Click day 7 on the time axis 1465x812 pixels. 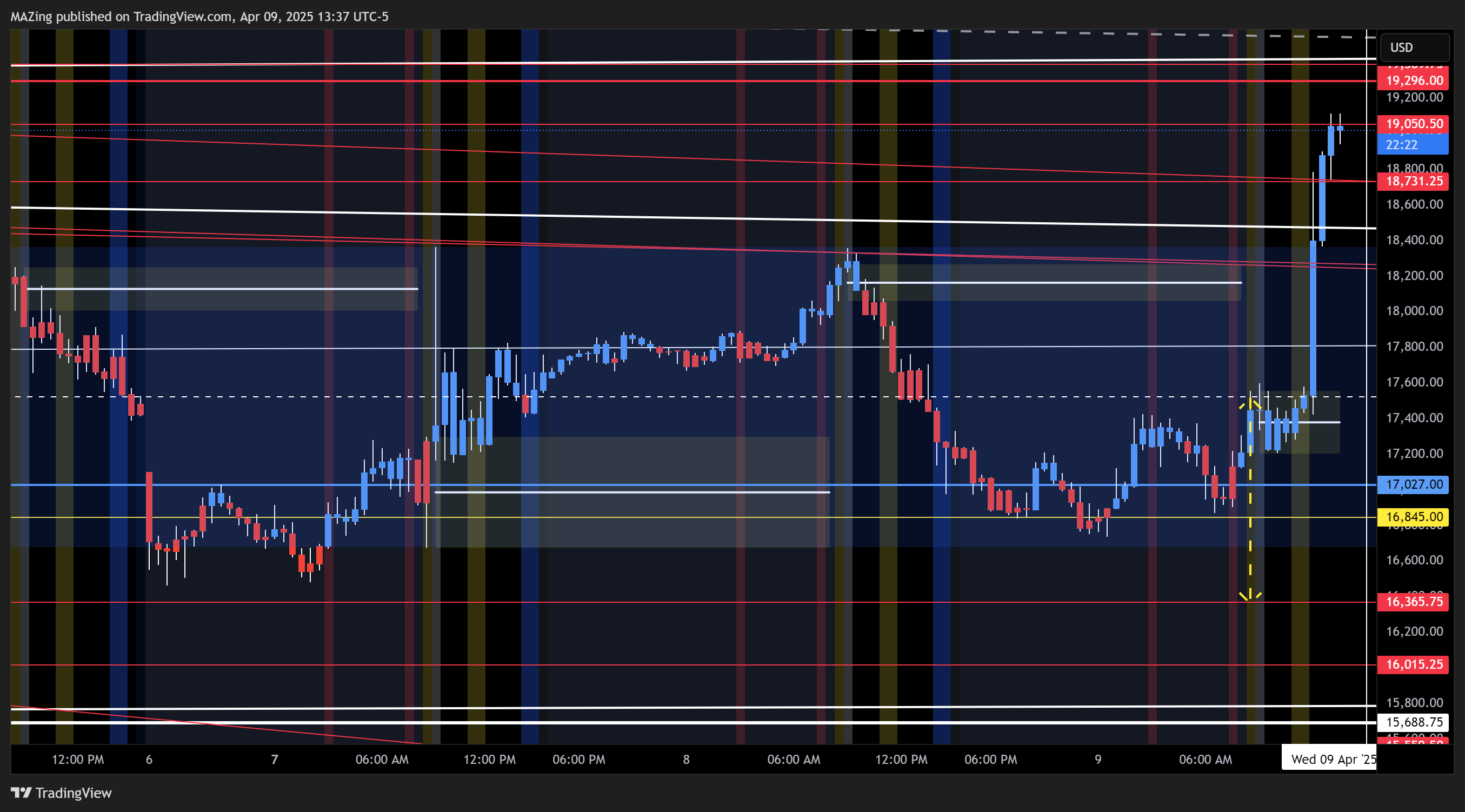point(275,759)
